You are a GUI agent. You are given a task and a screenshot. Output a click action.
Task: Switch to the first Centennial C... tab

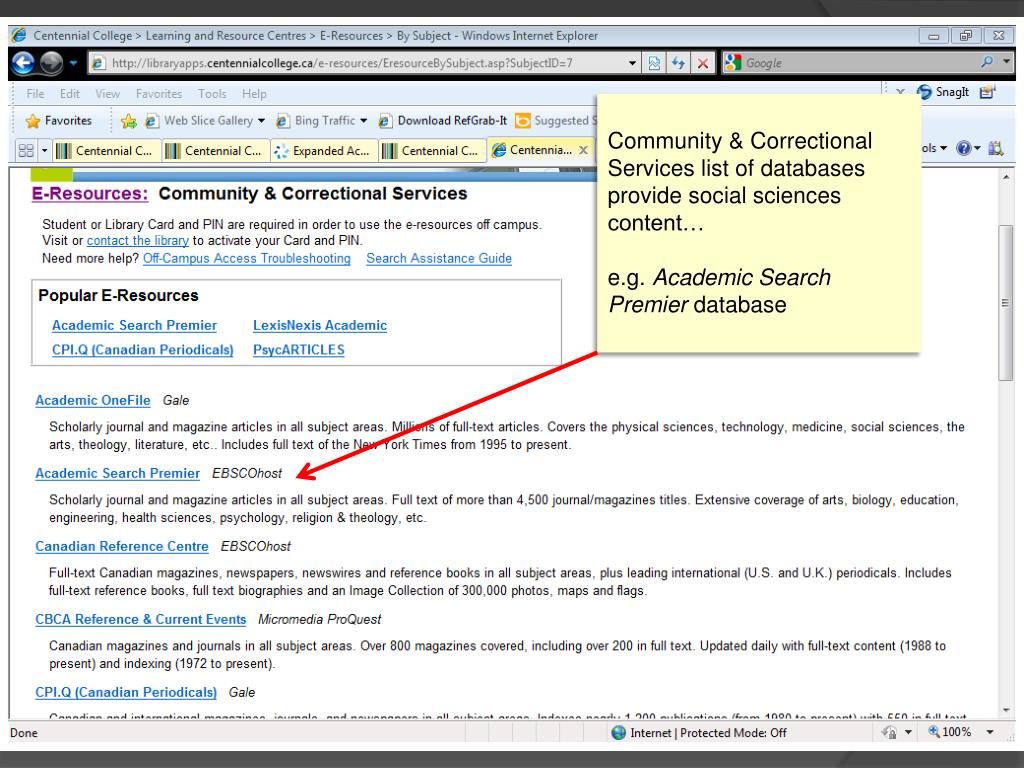(x=105, y=151)
